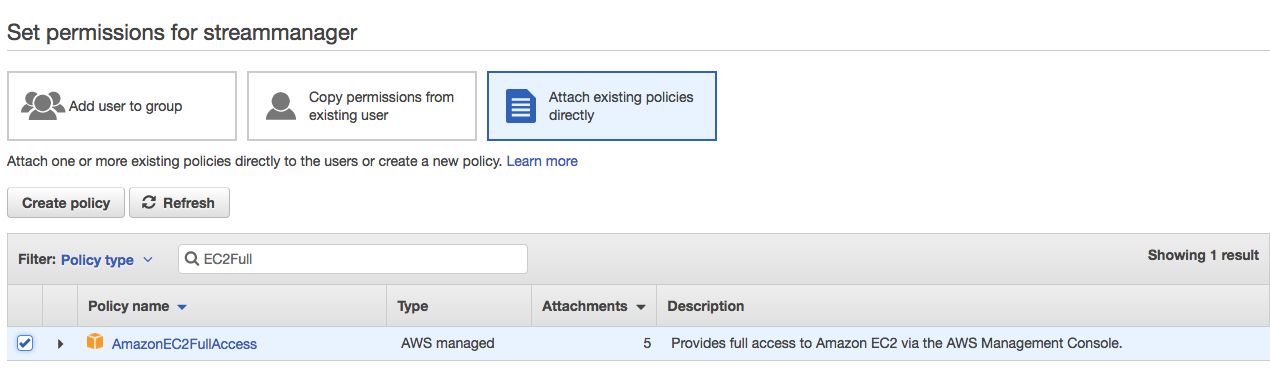Click the 'Provides full access to Amazon EC2' description
Viewport: 1270px width, 369px height.
897,343
